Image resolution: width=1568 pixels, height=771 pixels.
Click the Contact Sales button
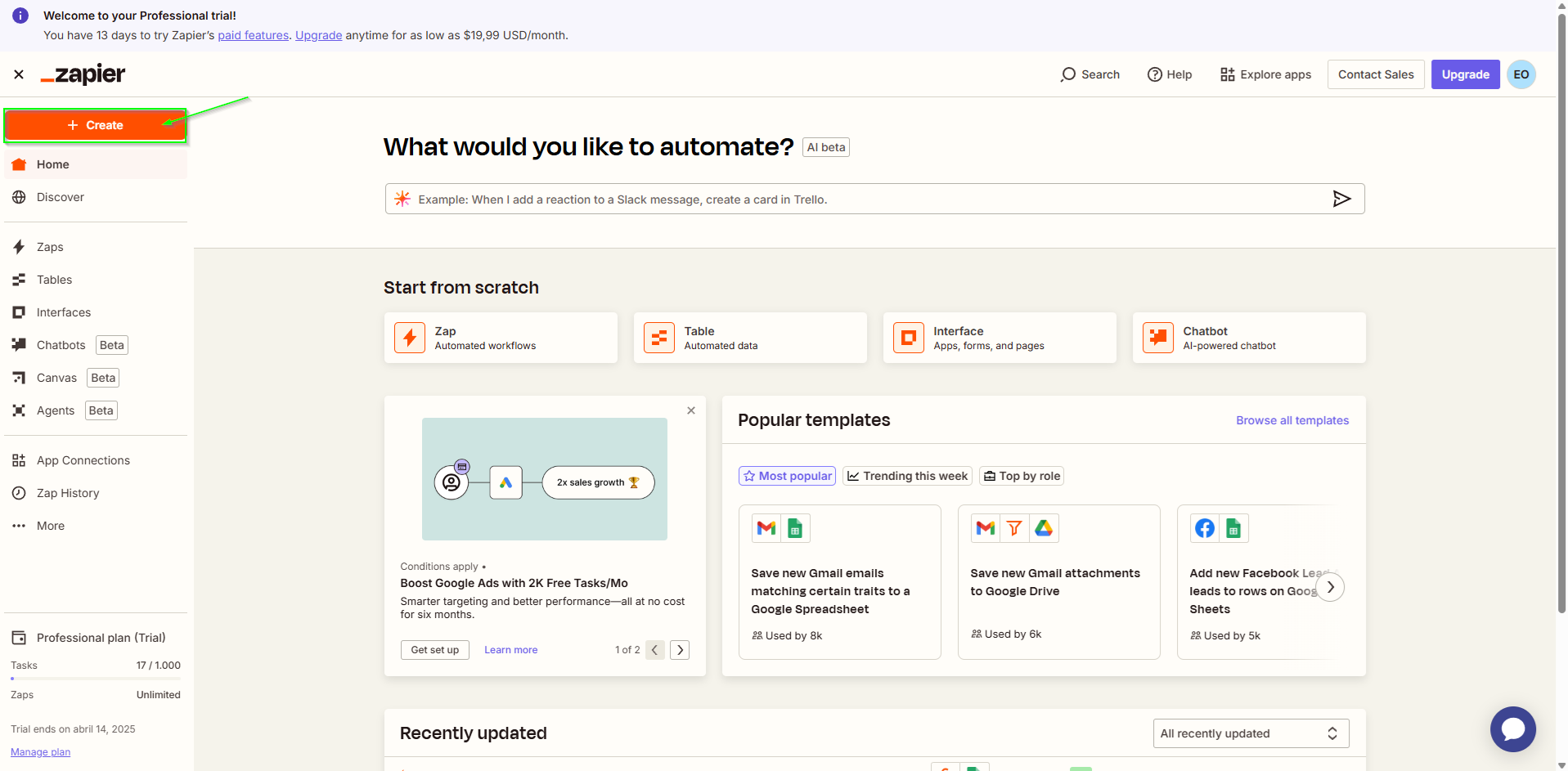click(x=1376, y=74)
